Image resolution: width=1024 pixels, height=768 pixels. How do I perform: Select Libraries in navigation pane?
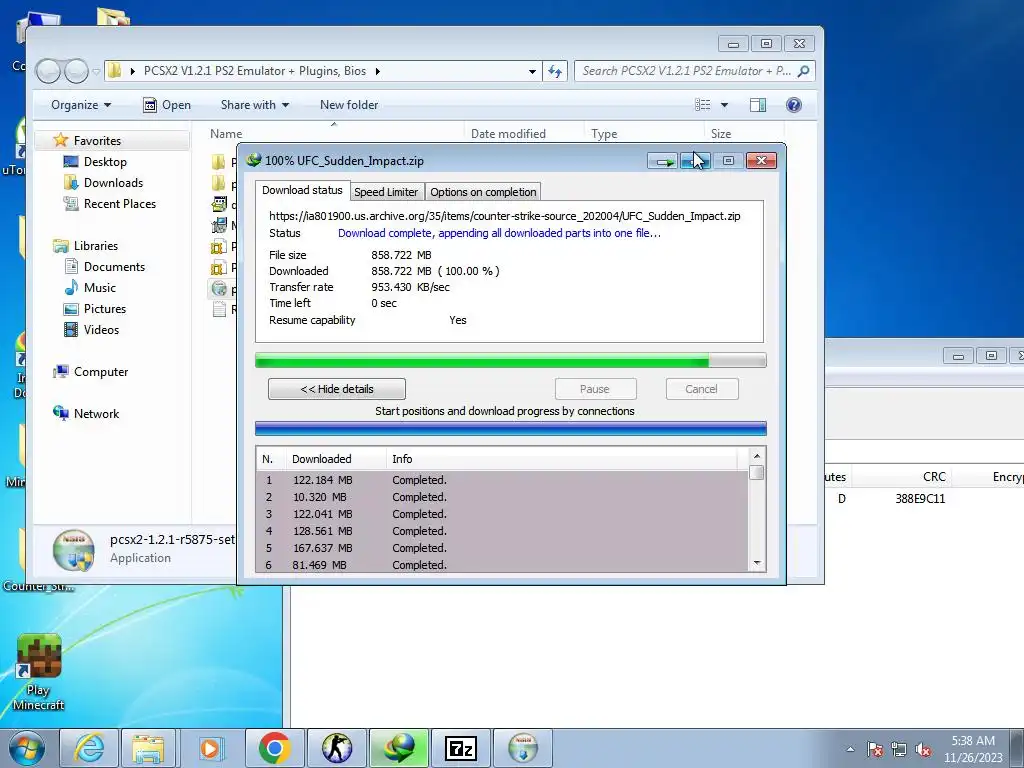pos(95,246)
